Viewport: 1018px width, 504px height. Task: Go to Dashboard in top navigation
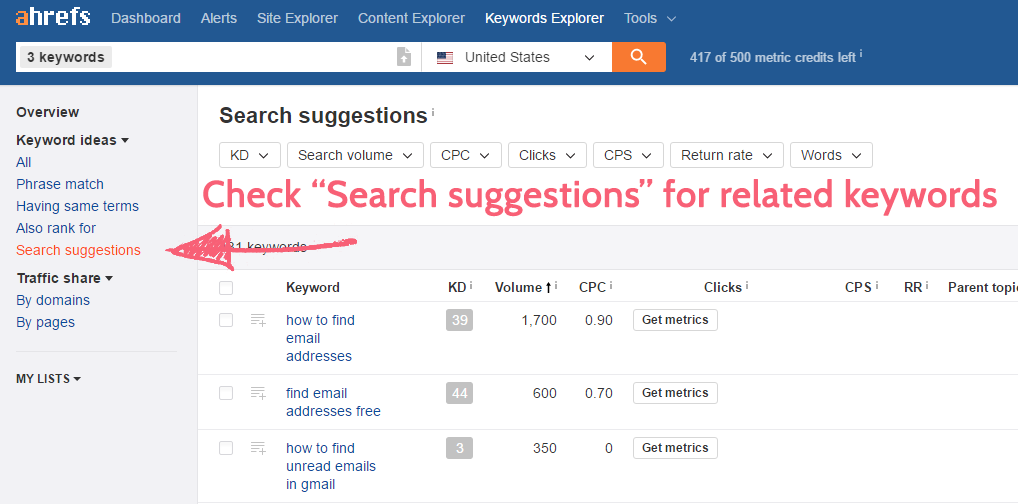146,18
